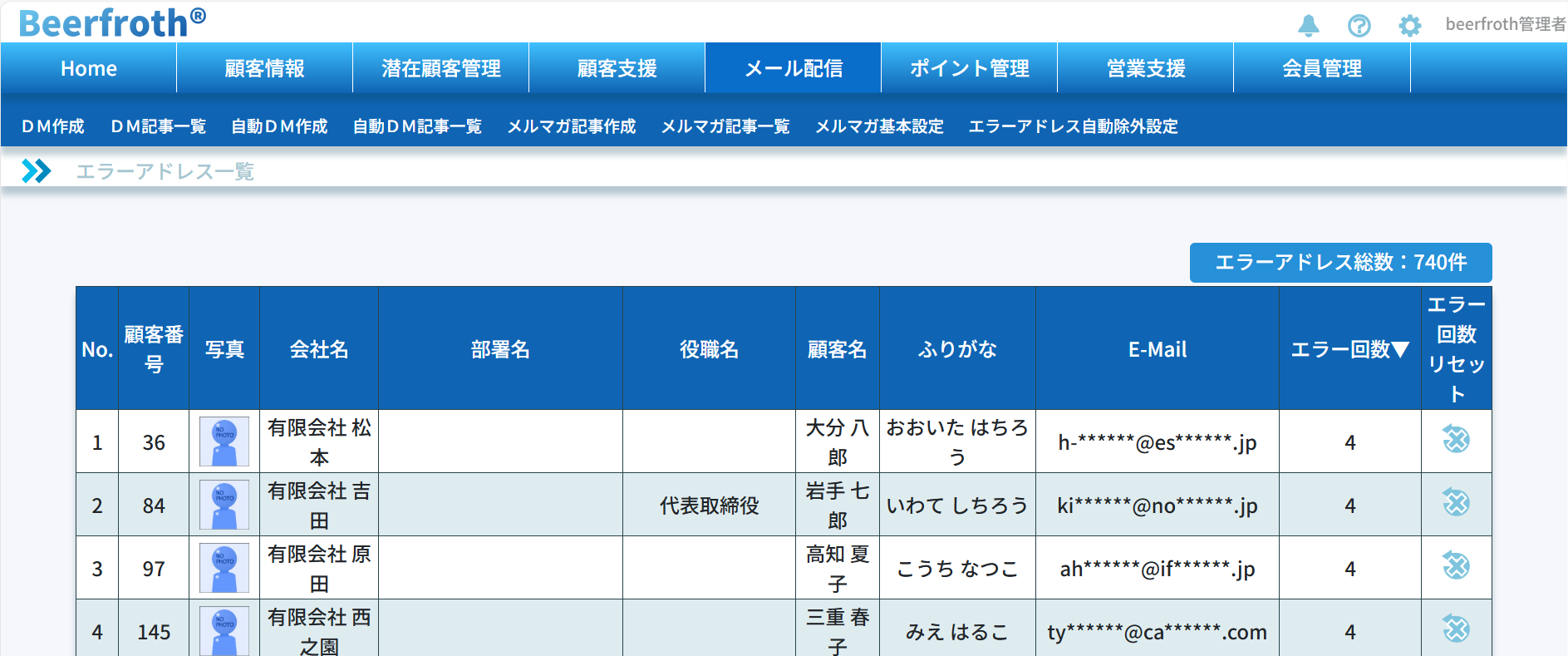Reset error count for customer 84
Image resolution: width=1568 pixels, height=656 pixels.
tap(1456, 503)
